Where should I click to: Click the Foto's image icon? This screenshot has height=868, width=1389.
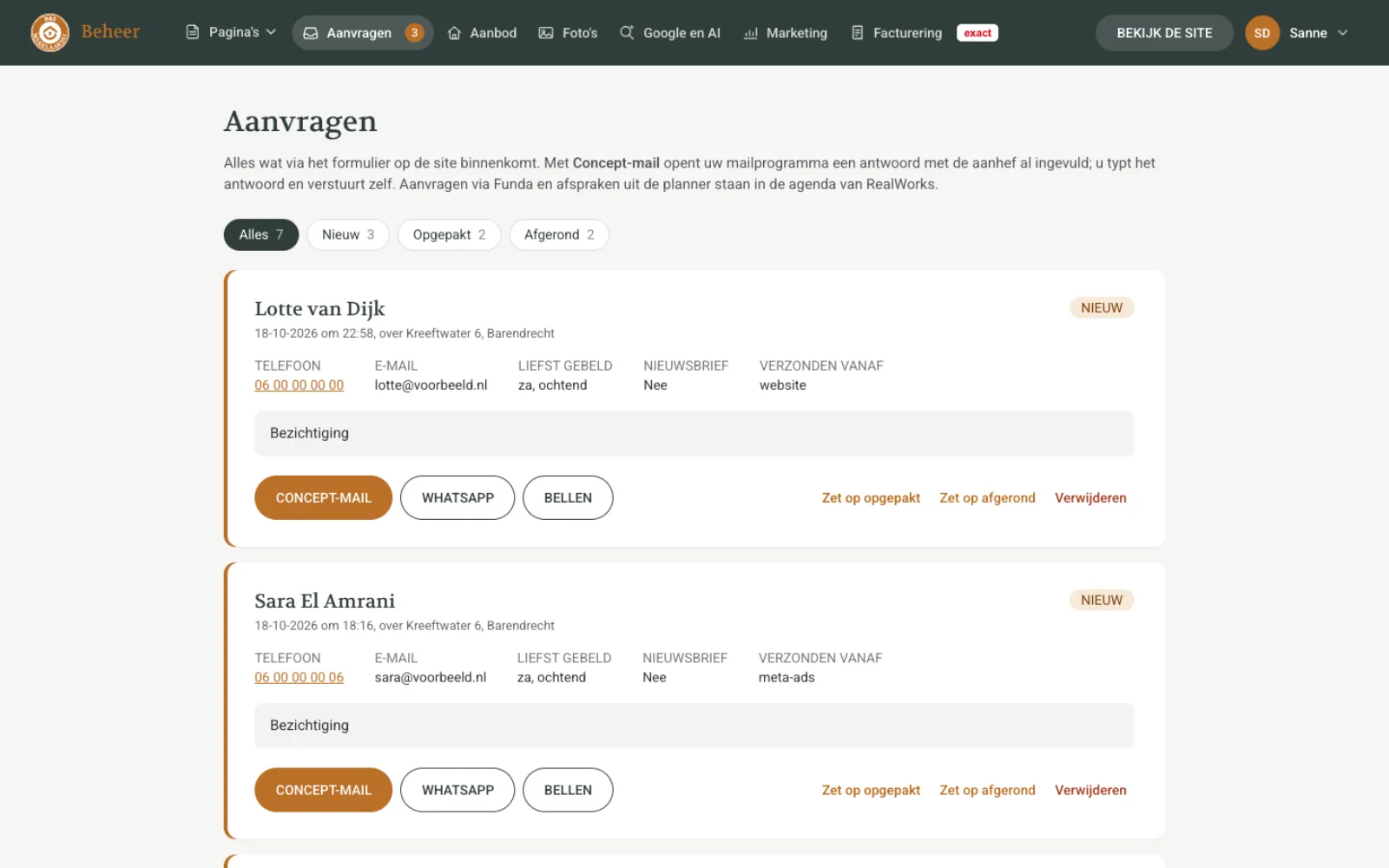[546, 33]
